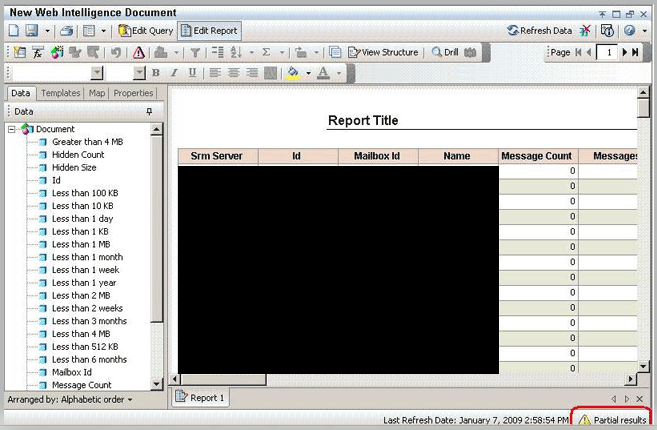Viewport: 657px width, 430px height.
Task: Click the filter funnel icon
Action: click(x=195, y=52)
